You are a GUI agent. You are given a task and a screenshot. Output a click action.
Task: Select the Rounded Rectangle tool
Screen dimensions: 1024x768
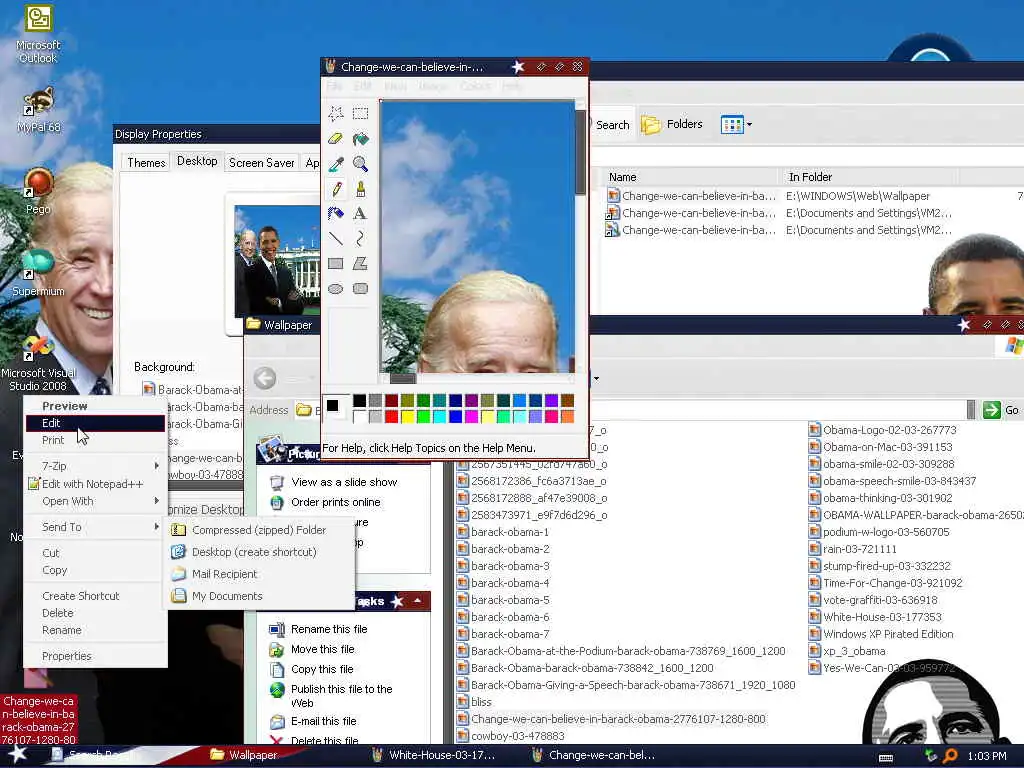point(360,288)
